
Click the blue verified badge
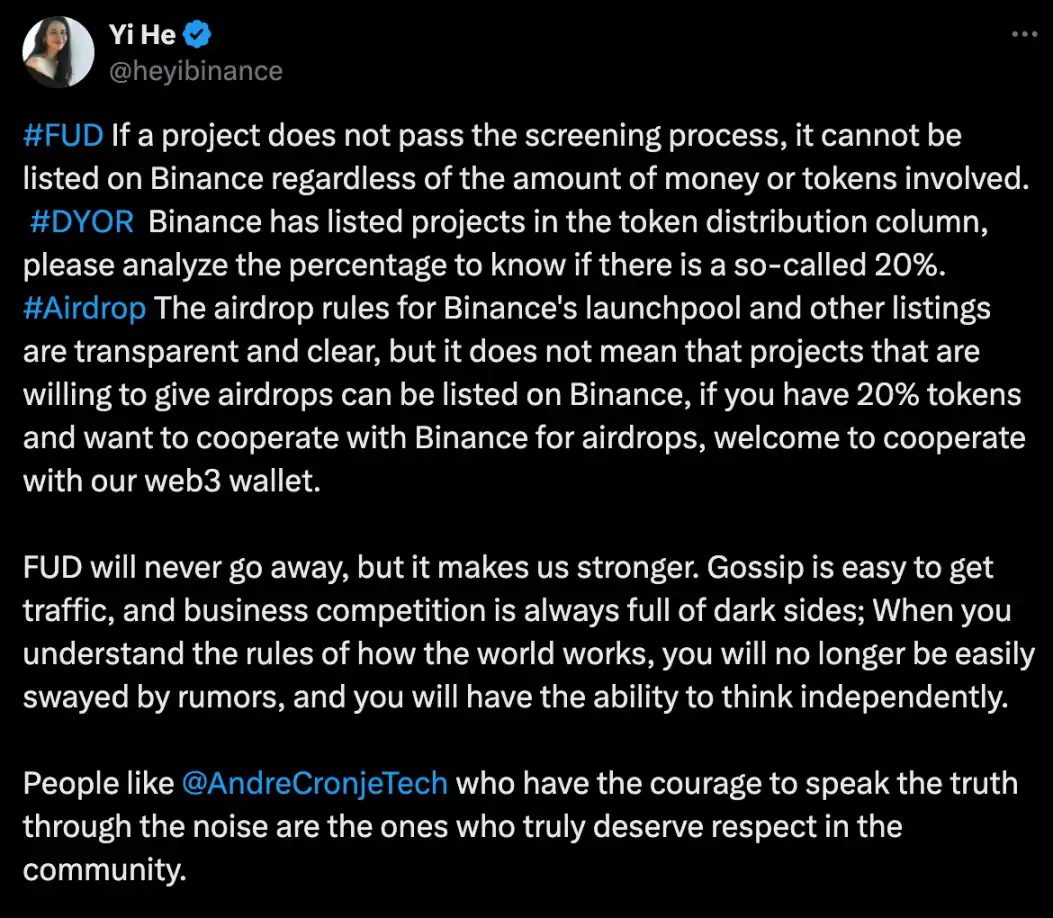coord(200,36)
